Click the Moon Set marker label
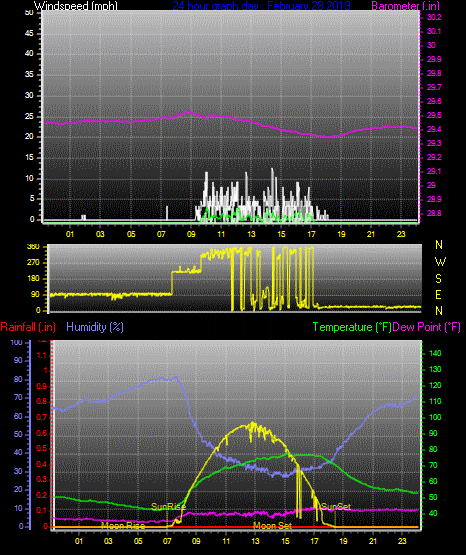 pyautogui.click(x=272, y=526)
